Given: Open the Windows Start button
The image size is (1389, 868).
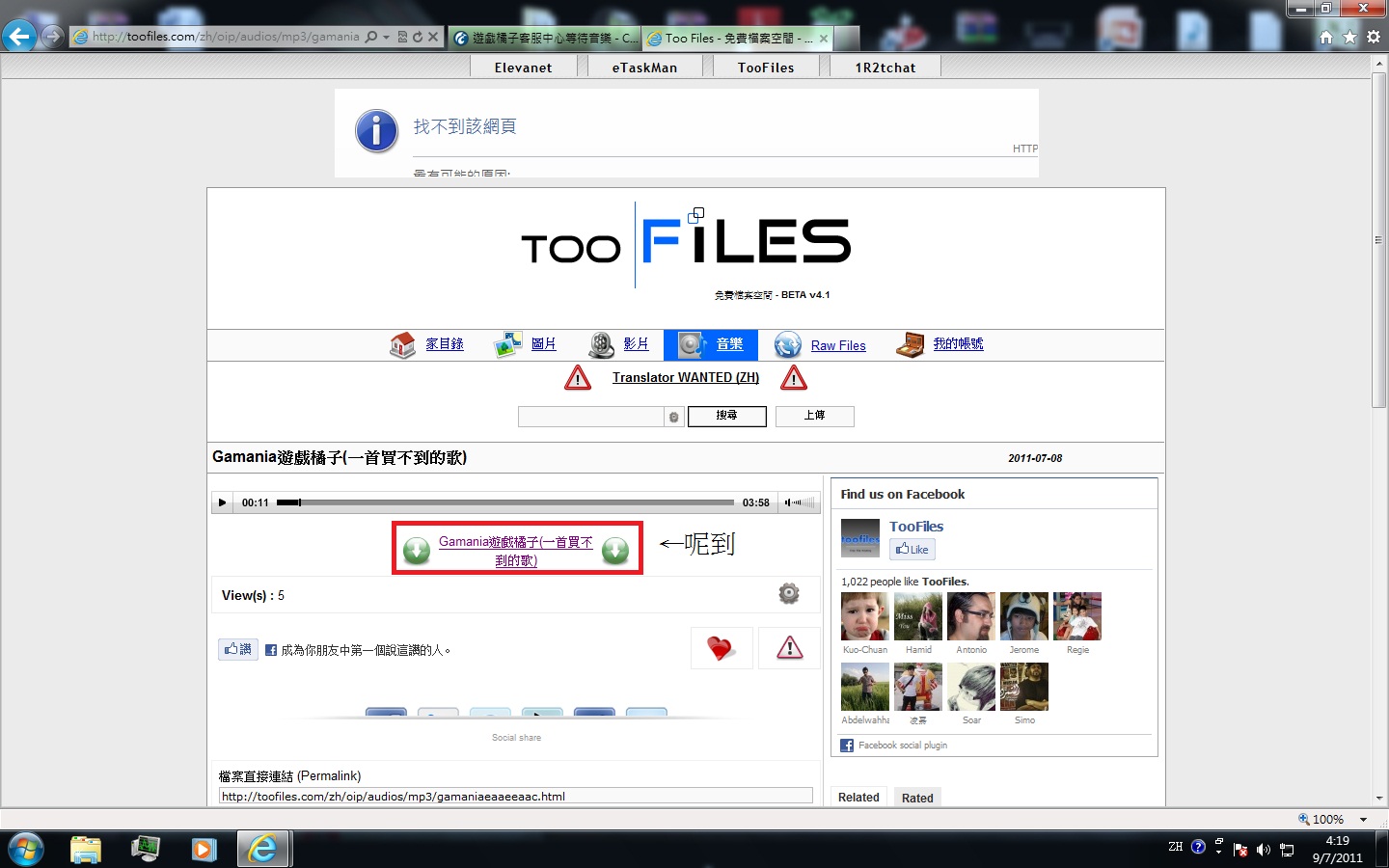Looking at the screenshot, I should tap(25, 849).
